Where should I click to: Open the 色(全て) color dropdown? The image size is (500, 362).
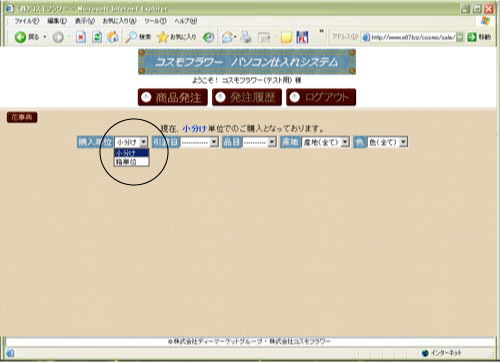click(x=387, y=142)
